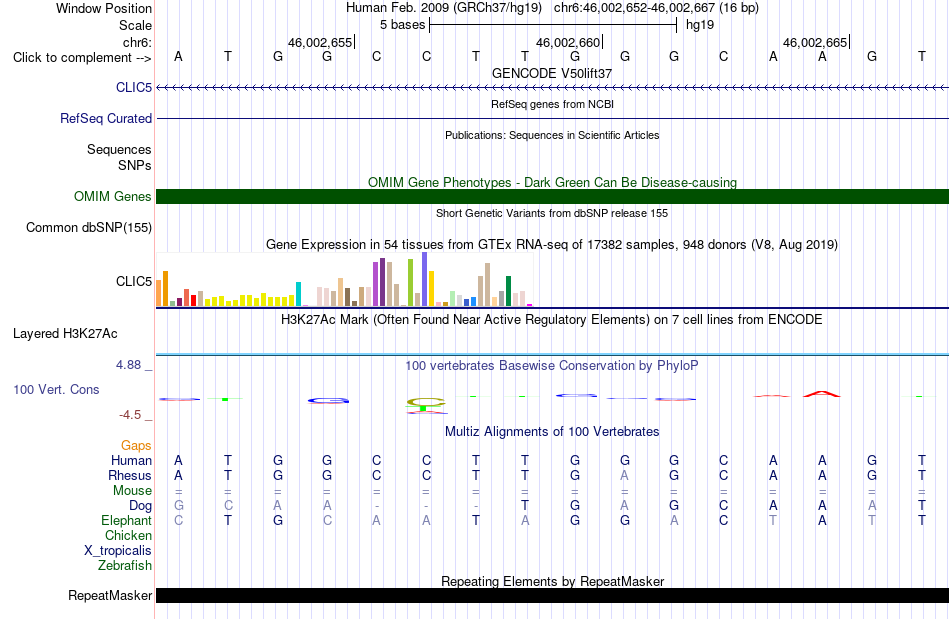Click the Window Position label
This screenshot has width=950, height=619.
[x=104, y=8]
